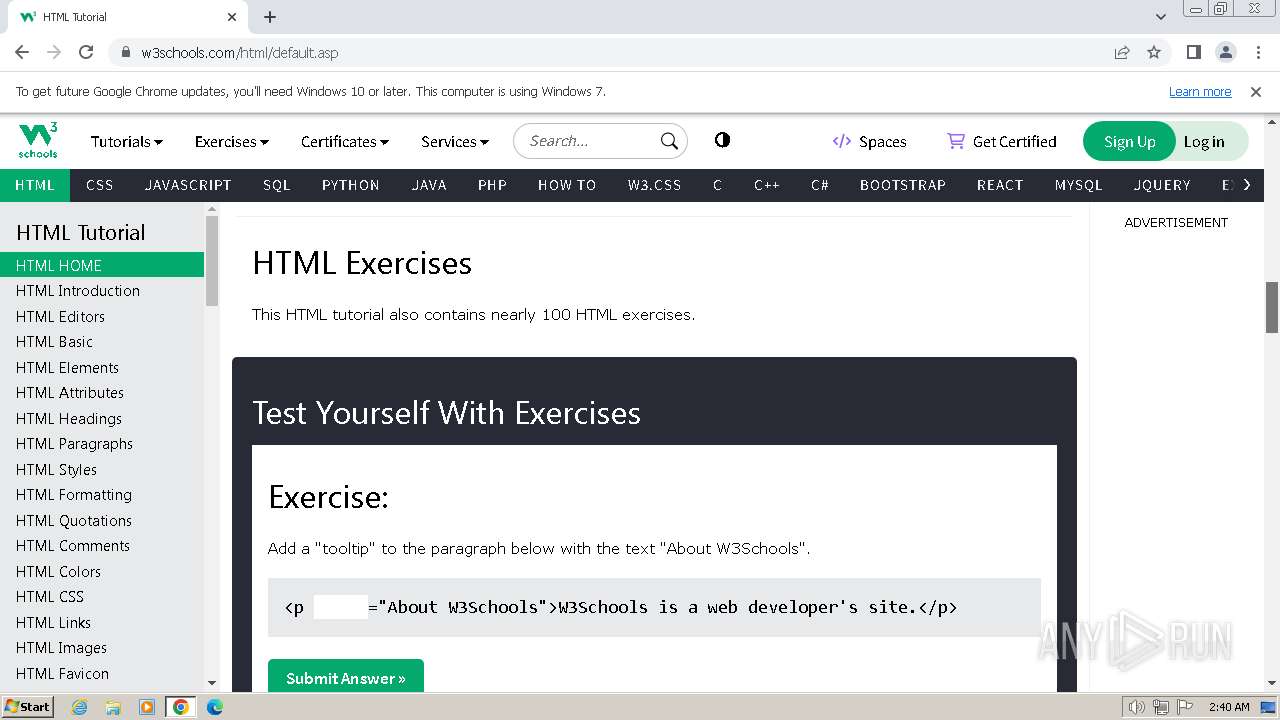Screen dimensions: 1280x720
Task: Click the search magnifier icon
Action: point(669,141)
